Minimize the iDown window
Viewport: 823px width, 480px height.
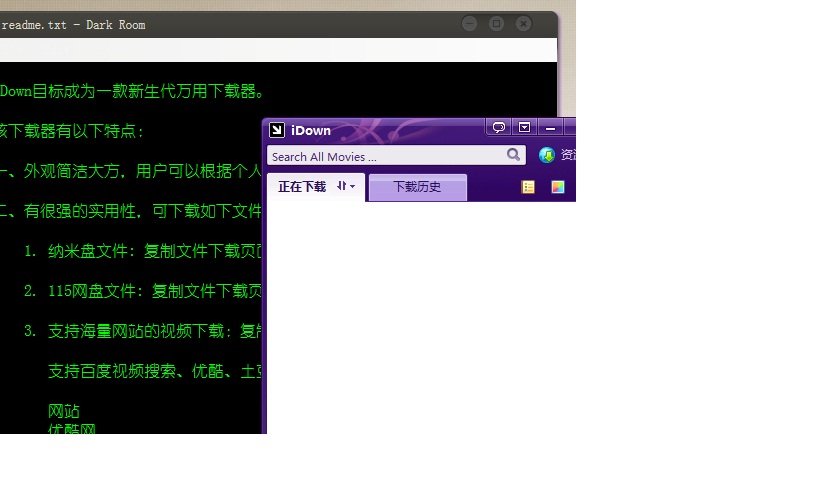click(x=550, y=127)
